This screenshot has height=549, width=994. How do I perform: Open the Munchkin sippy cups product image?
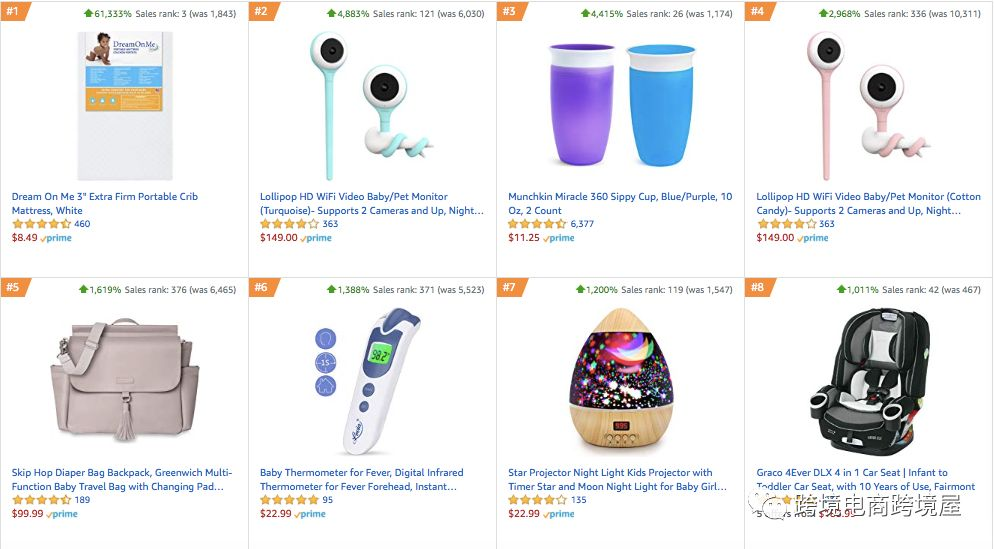(x=622, y=105)
